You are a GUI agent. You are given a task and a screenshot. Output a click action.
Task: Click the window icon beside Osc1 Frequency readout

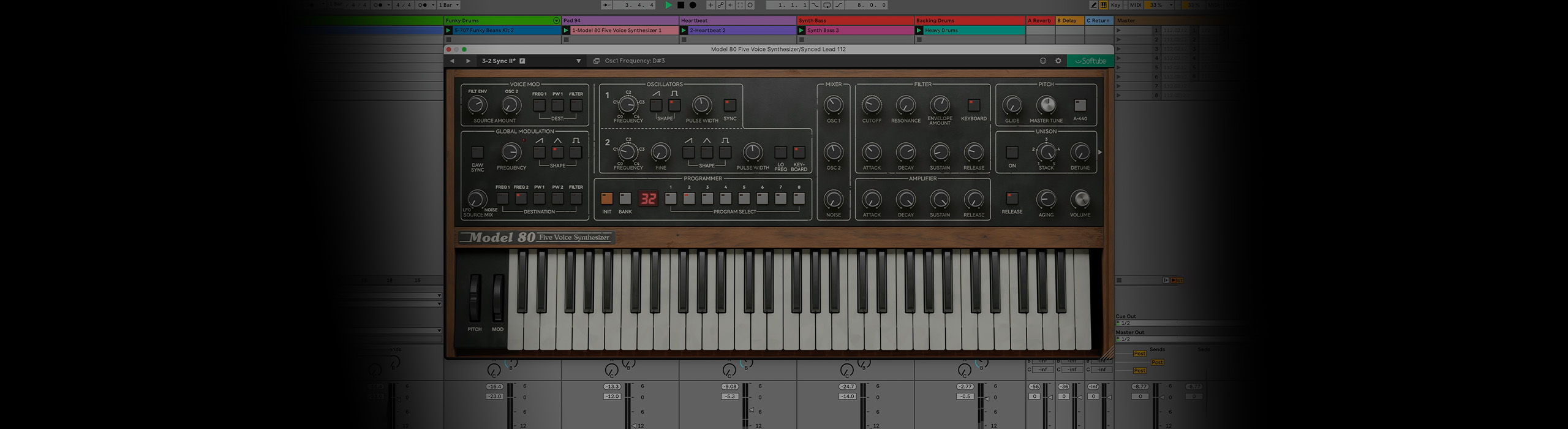pos(597,61)
